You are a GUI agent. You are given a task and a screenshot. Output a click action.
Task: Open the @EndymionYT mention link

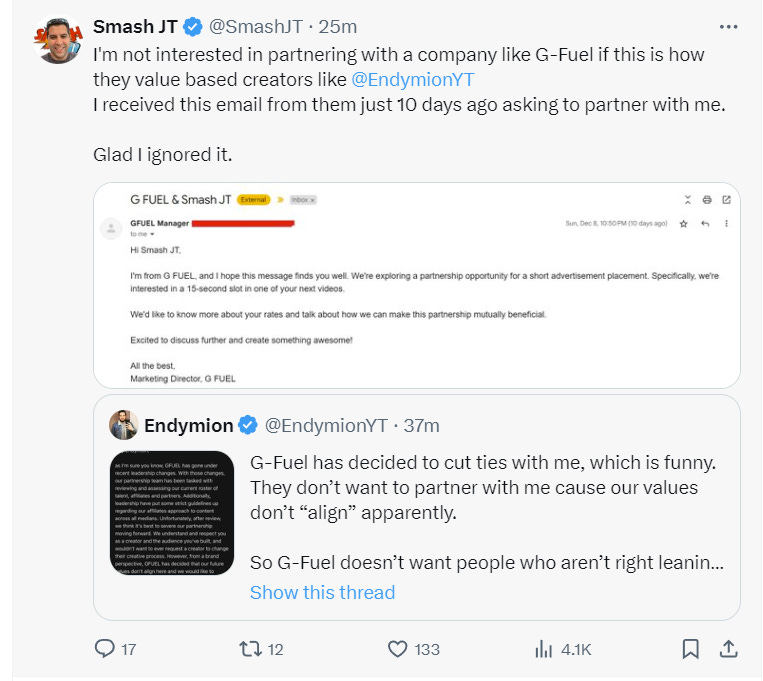pos(413,80)
